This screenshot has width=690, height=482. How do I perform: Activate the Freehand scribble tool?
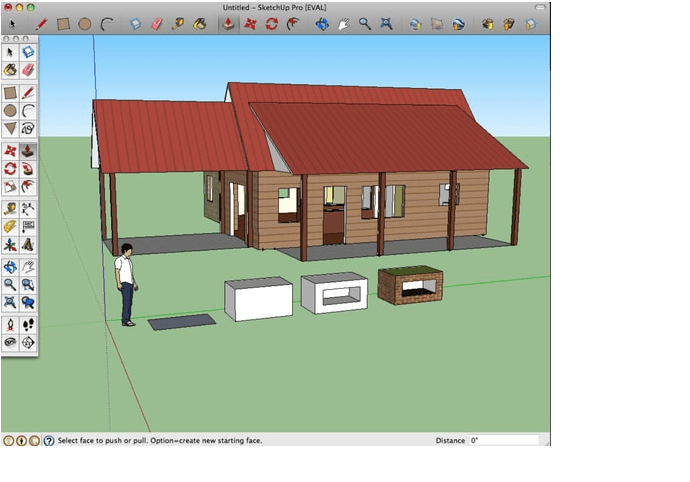pos(28,129)
